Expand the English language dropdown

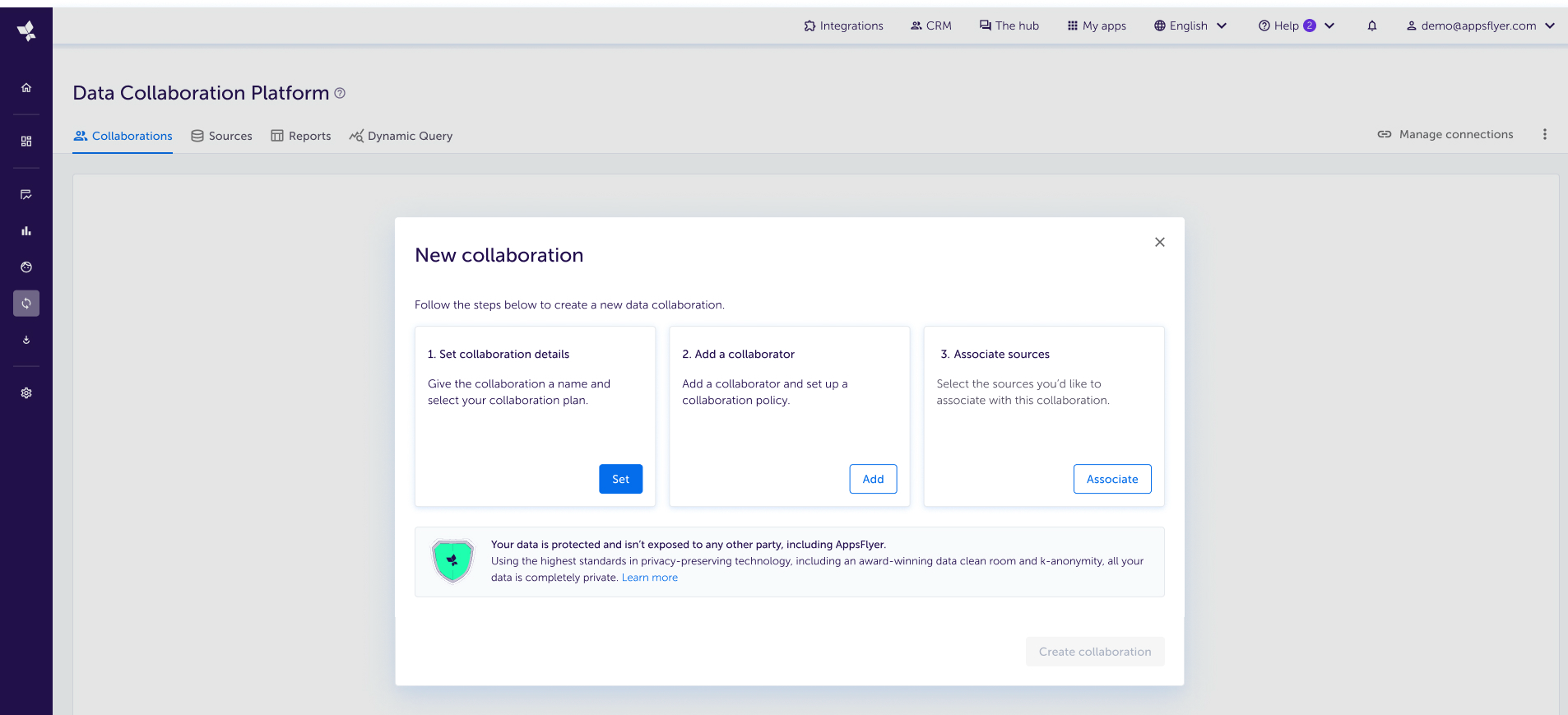tap(1190, 26)
